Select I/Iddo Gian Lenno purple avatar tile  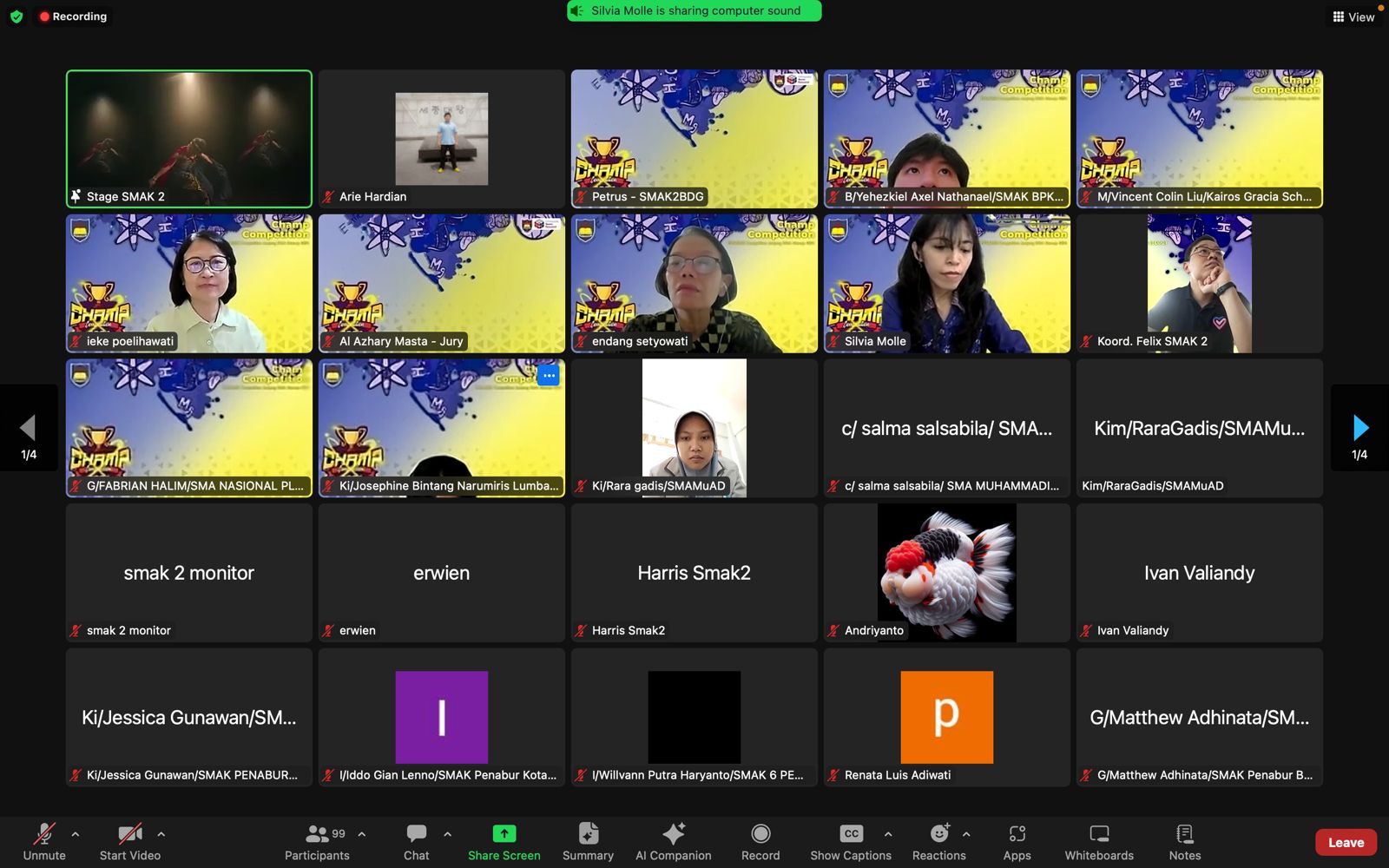coord(442,718)
